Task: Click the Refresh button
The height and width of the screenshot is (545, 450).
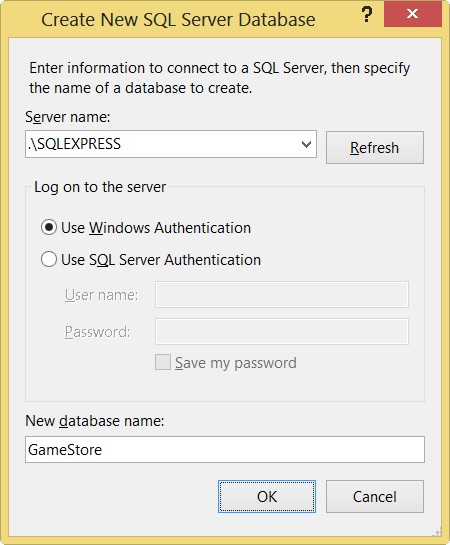Action: pos(375,147)
